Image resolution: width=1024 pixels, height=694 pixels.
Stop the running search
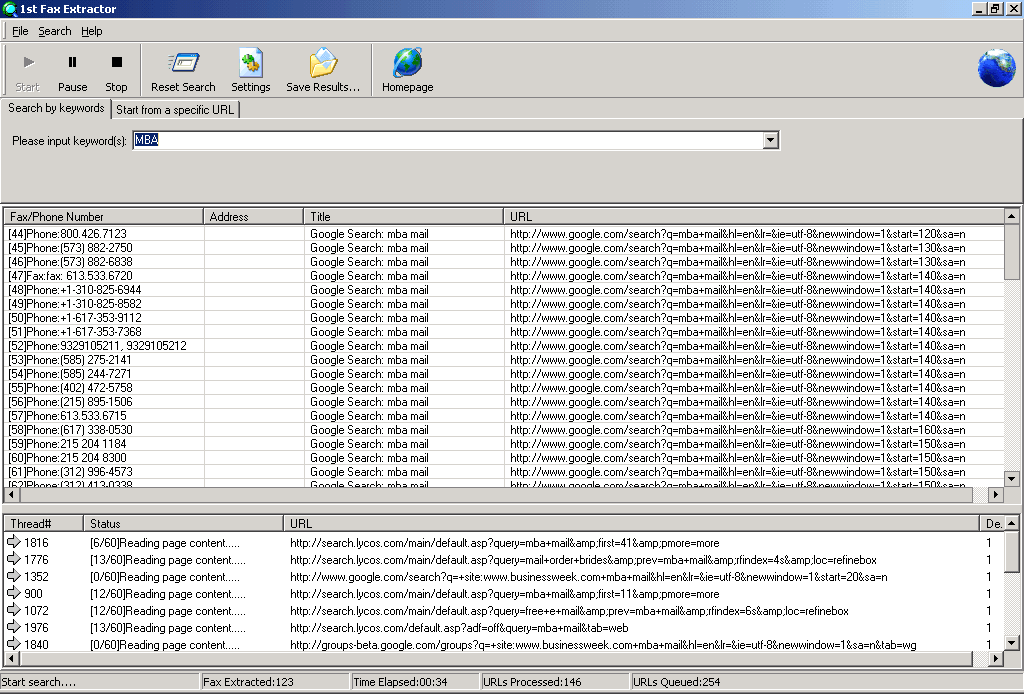point(116,64)
